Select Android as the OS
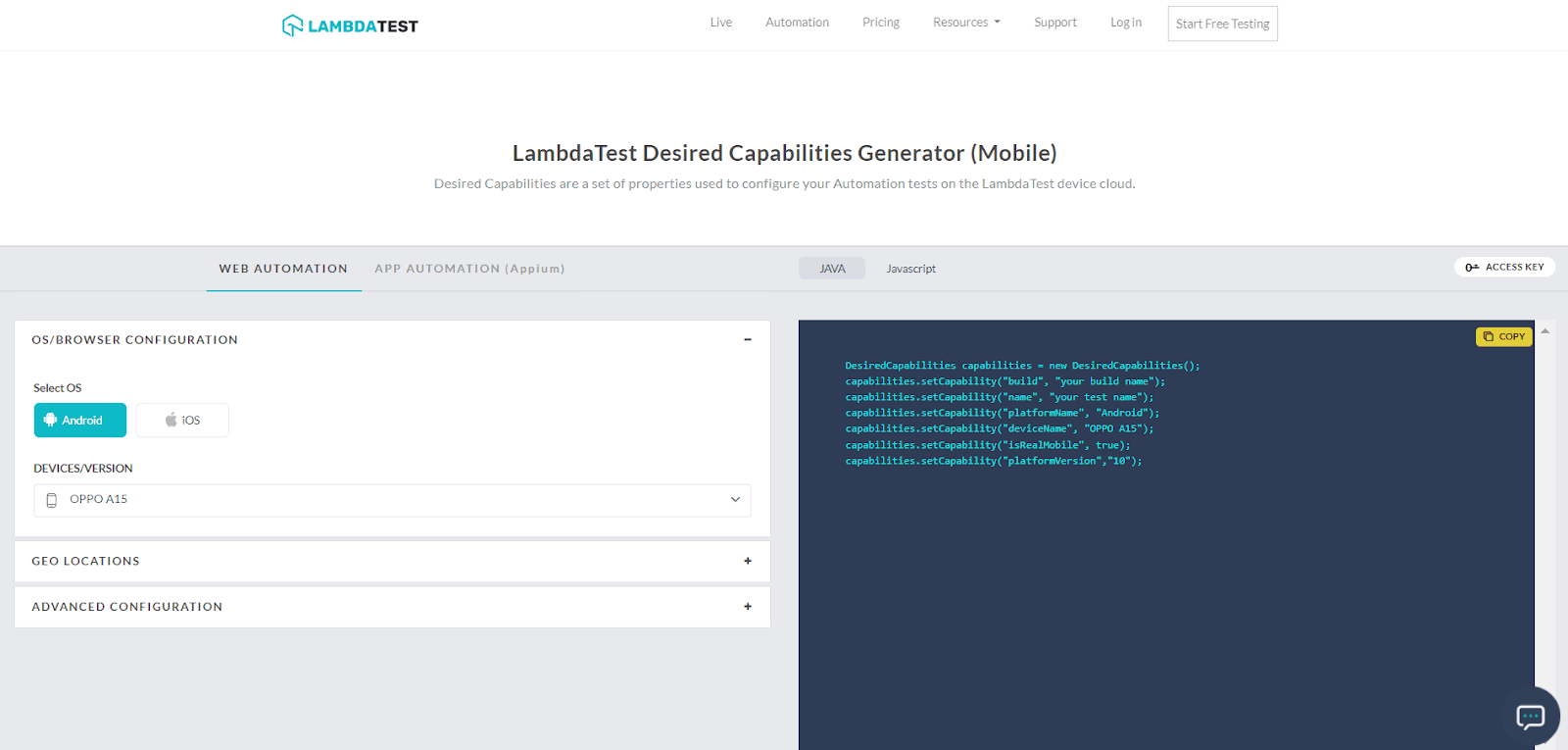 point(80,420)
